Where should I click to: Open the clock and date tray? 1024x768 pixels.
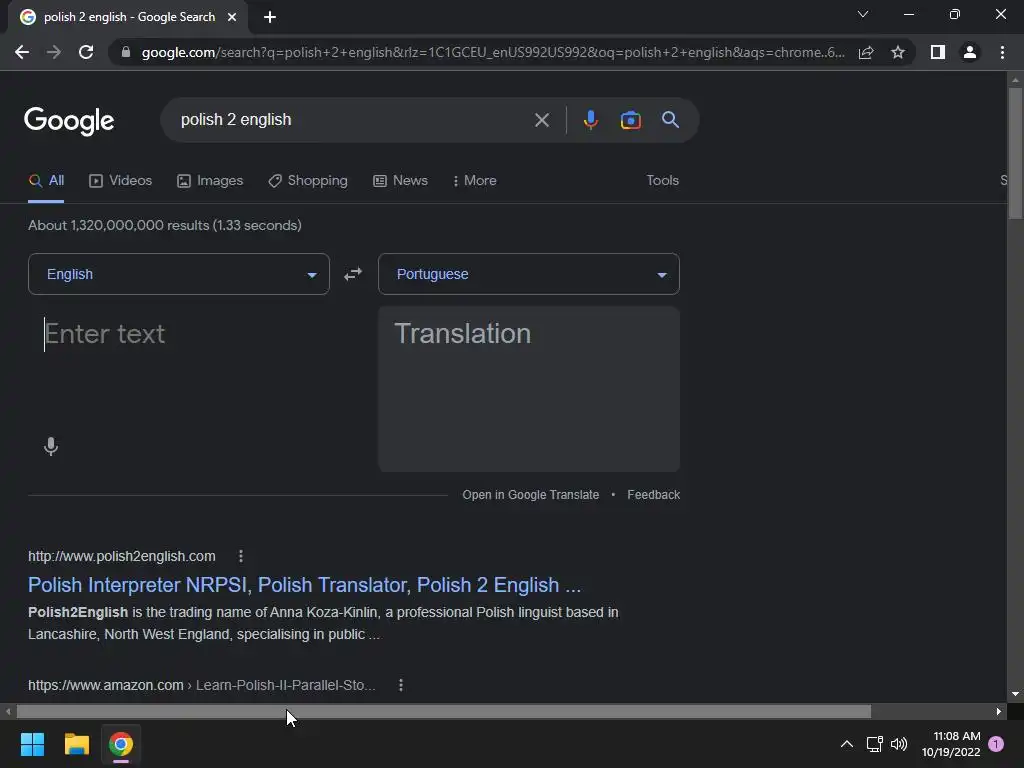tap(951, 744)
